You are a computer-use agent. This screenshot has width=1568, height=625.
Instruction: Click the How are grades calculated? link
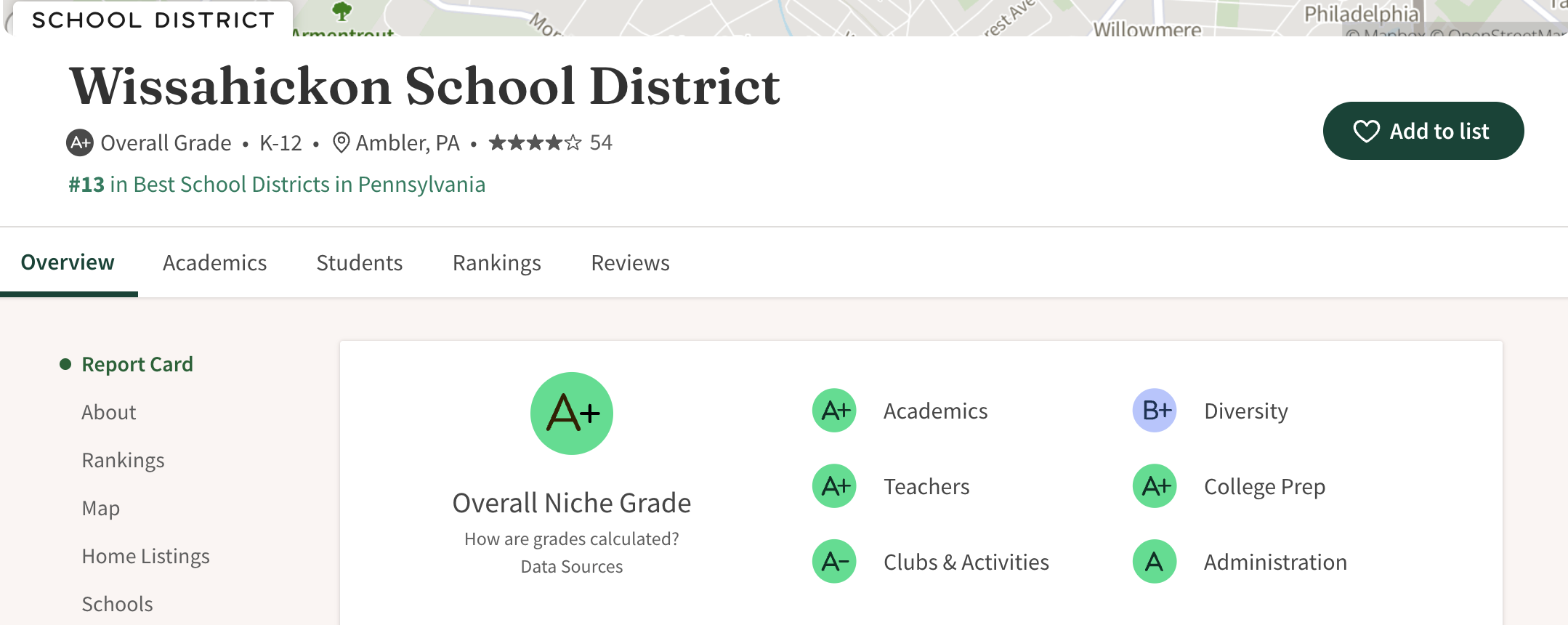pyautogui.click(x=572, y=539)
